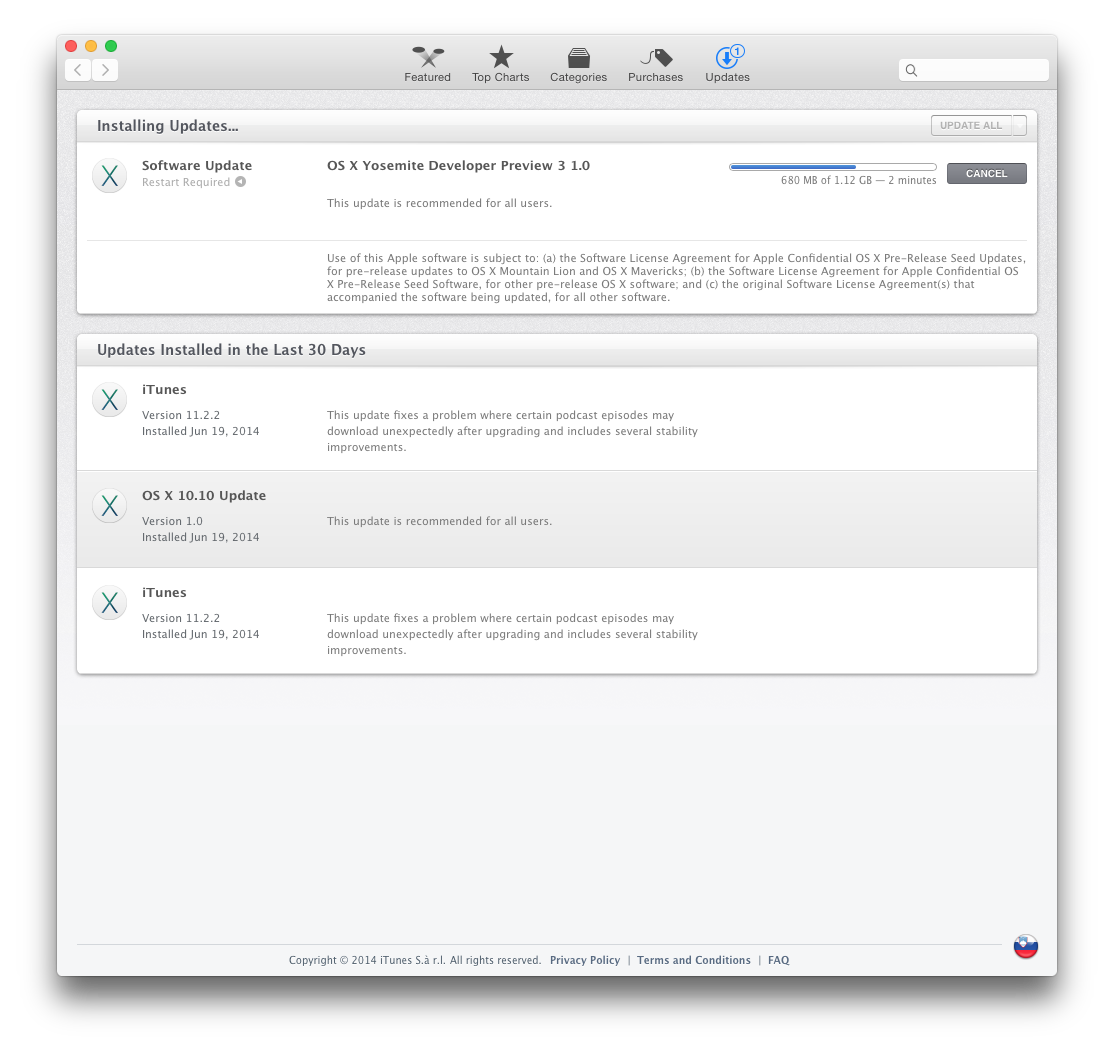Open the Update All dropdown arrow
Viewport: 1114px width, 1055px height.
[1020, 125]
